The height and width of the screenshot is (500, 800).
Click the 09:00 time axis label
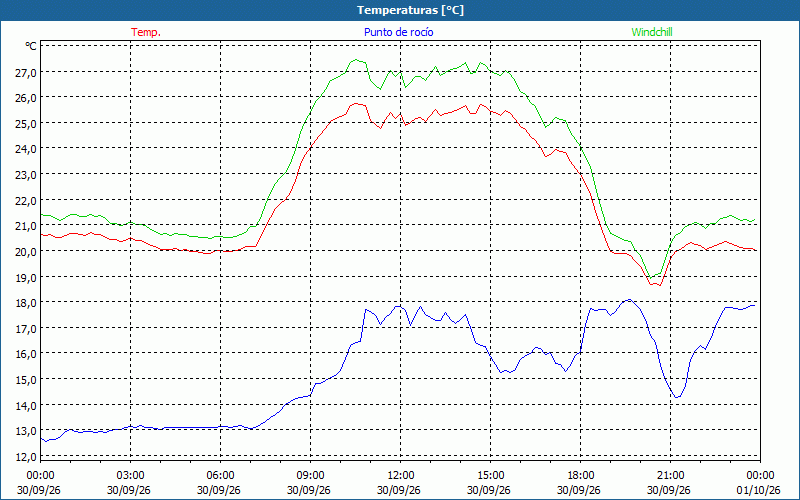pyautogui.click(x=311, y=476)
